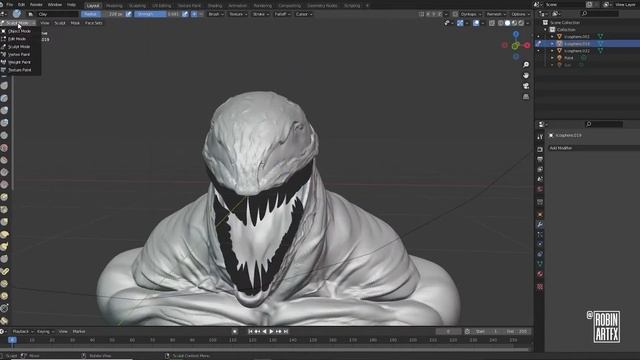Toggle viewport overlays button
Screen dimensions: 640x360
(476, 23)
